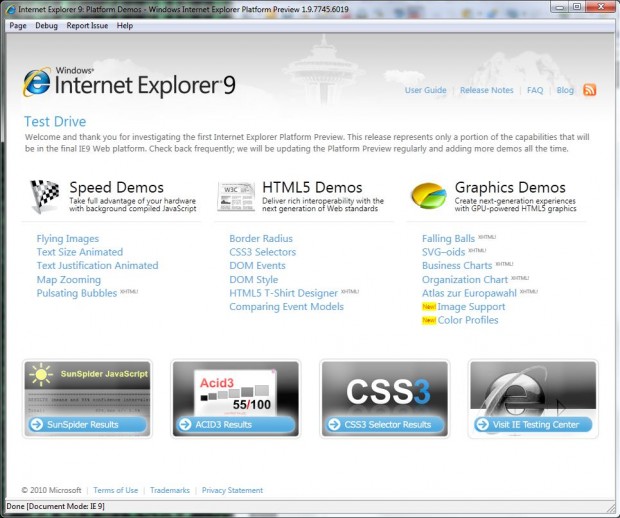This screenshot has width=620, height=518.
Task: Open the DOM Events demo
Action: tap(257, 265)
